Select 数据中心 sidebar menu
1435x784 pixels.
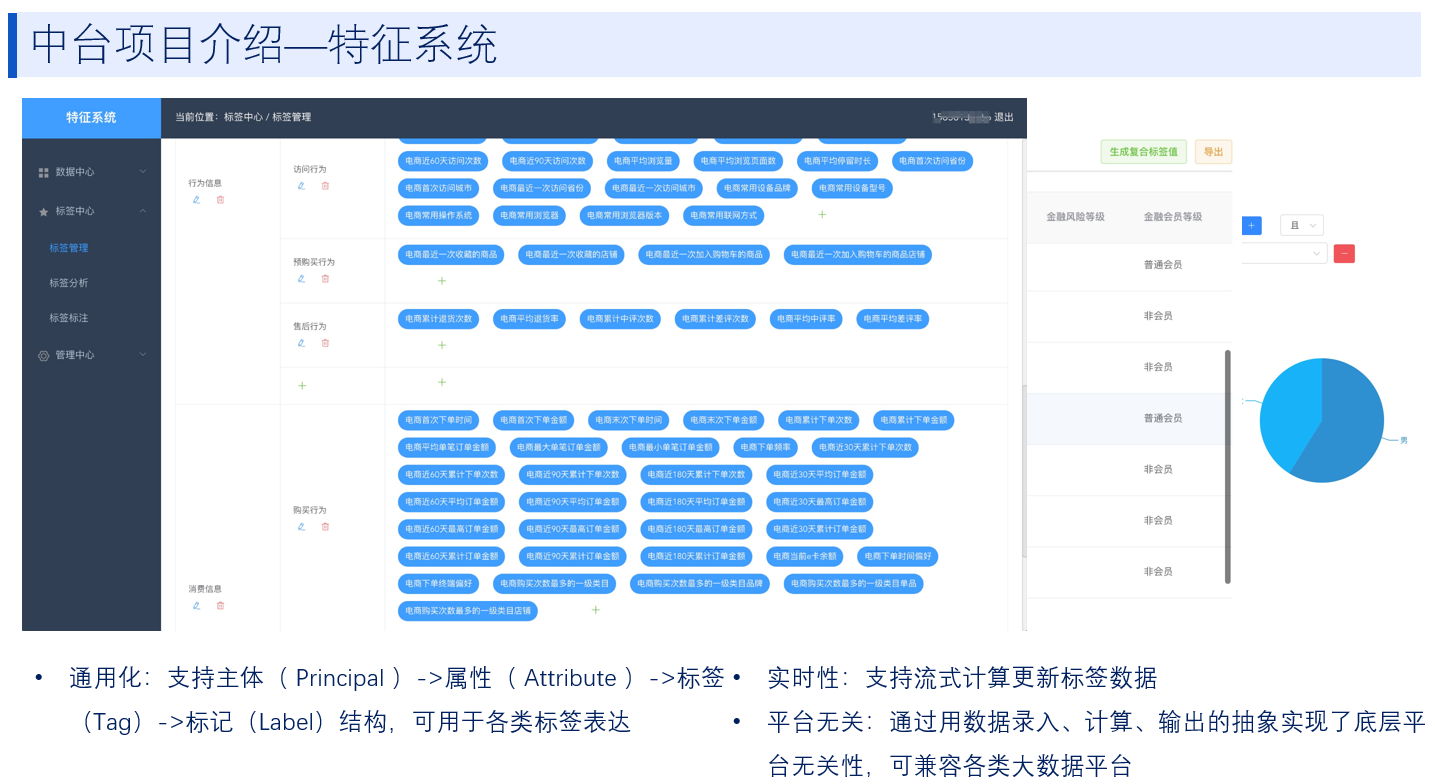[x=91, y=172]
